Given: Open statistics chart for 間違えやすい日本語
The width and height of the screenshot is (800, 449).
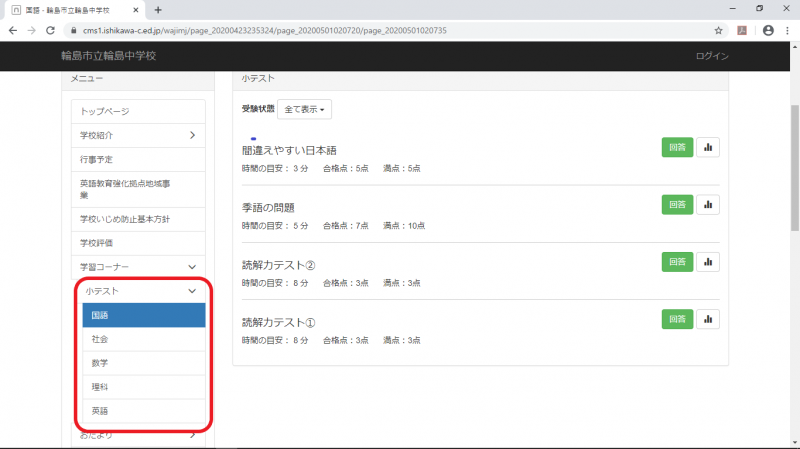Looking at the screenshot, I should point(708,147).
